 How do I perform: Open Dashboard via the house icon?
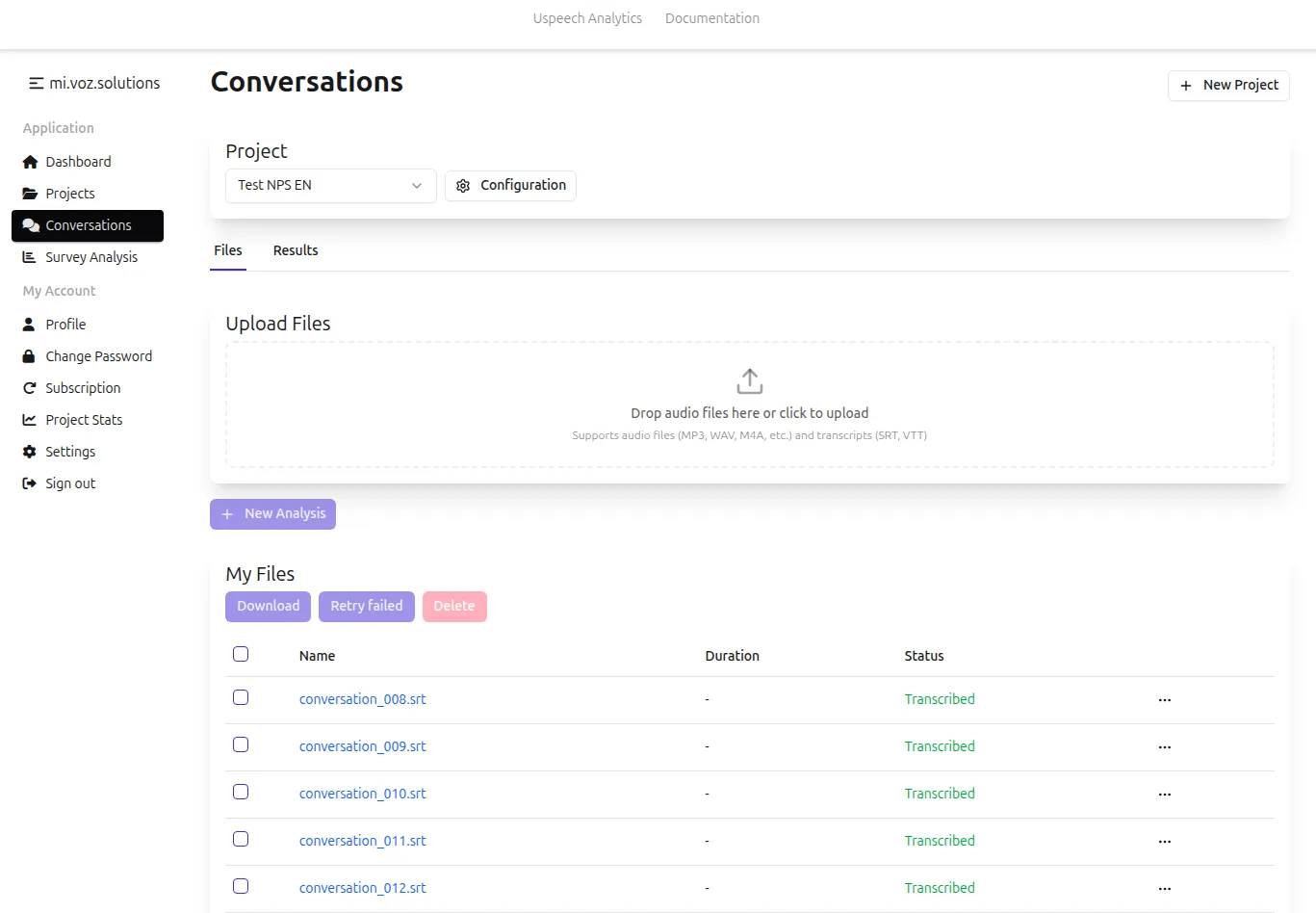30,162
